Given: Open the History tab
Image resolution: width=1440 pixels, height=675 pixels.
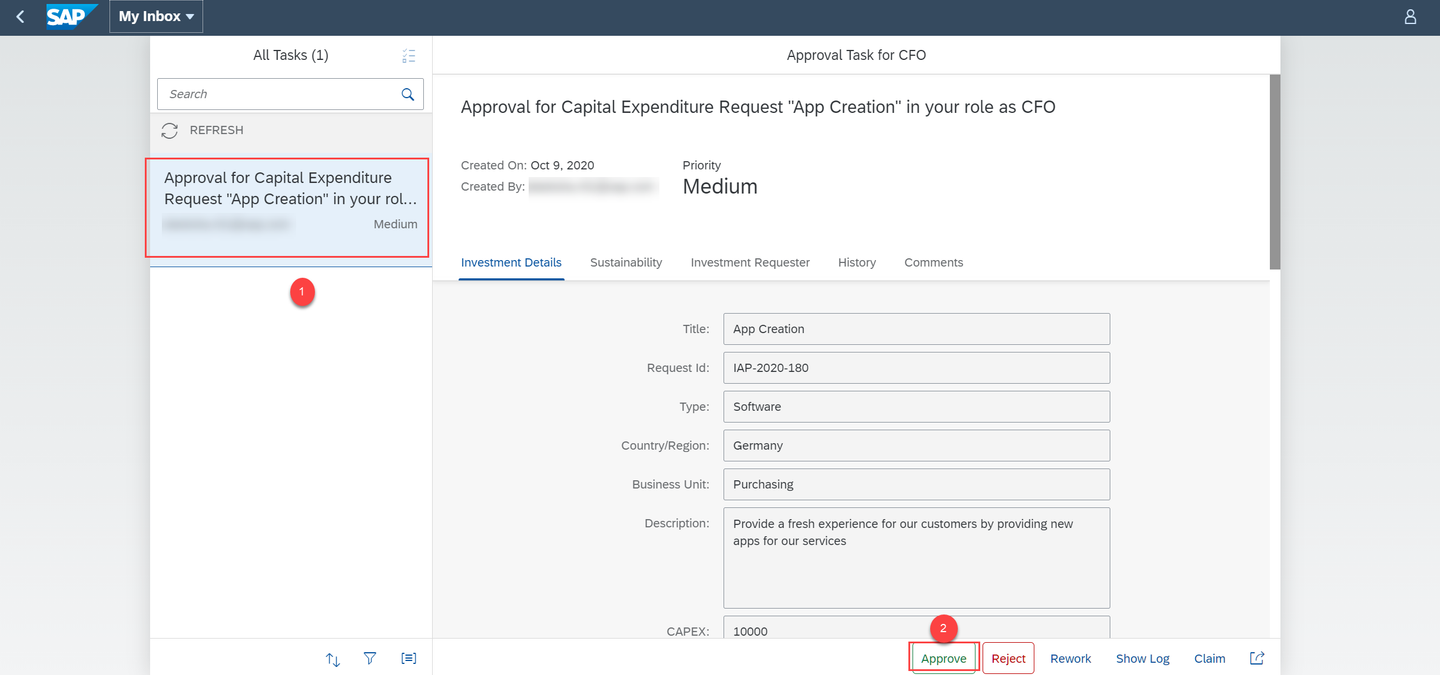Looking at the screenshot, I should click(x=857, y=263).
